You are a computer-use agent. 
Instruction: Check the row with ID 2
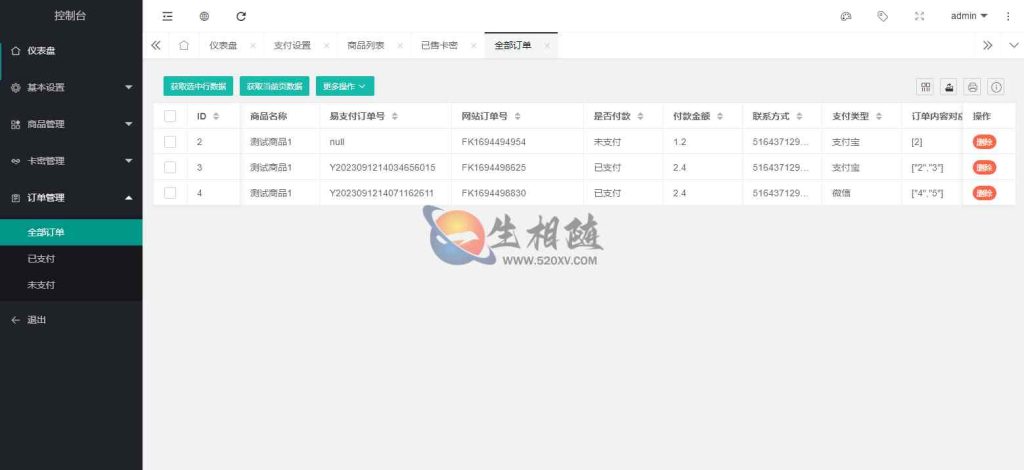click(x=170, y=142)
